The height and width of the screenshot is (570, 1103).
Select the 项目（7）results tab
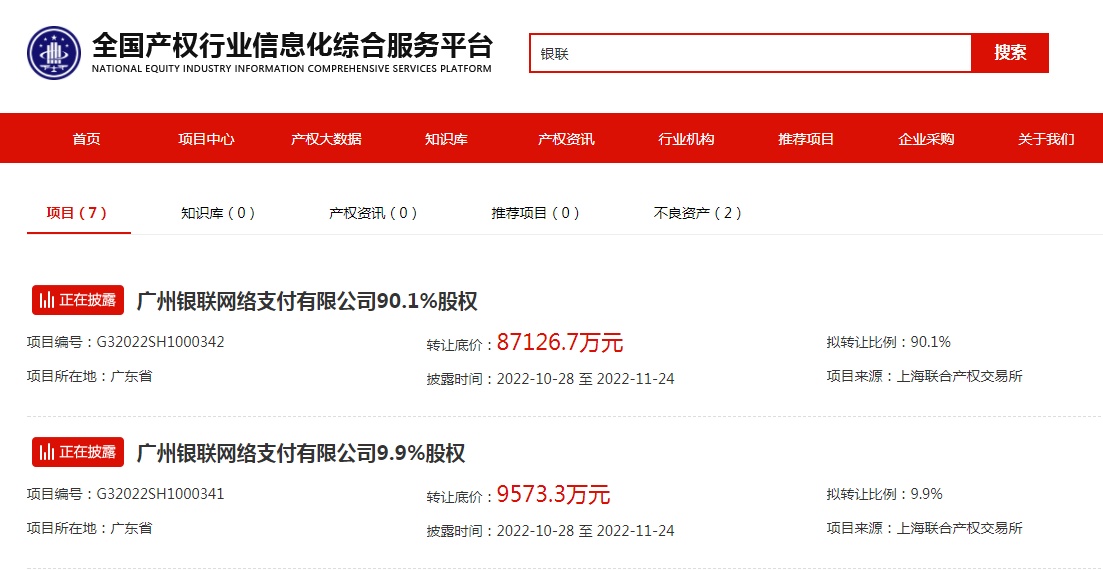pyautogui.click(x=77, y=213)
